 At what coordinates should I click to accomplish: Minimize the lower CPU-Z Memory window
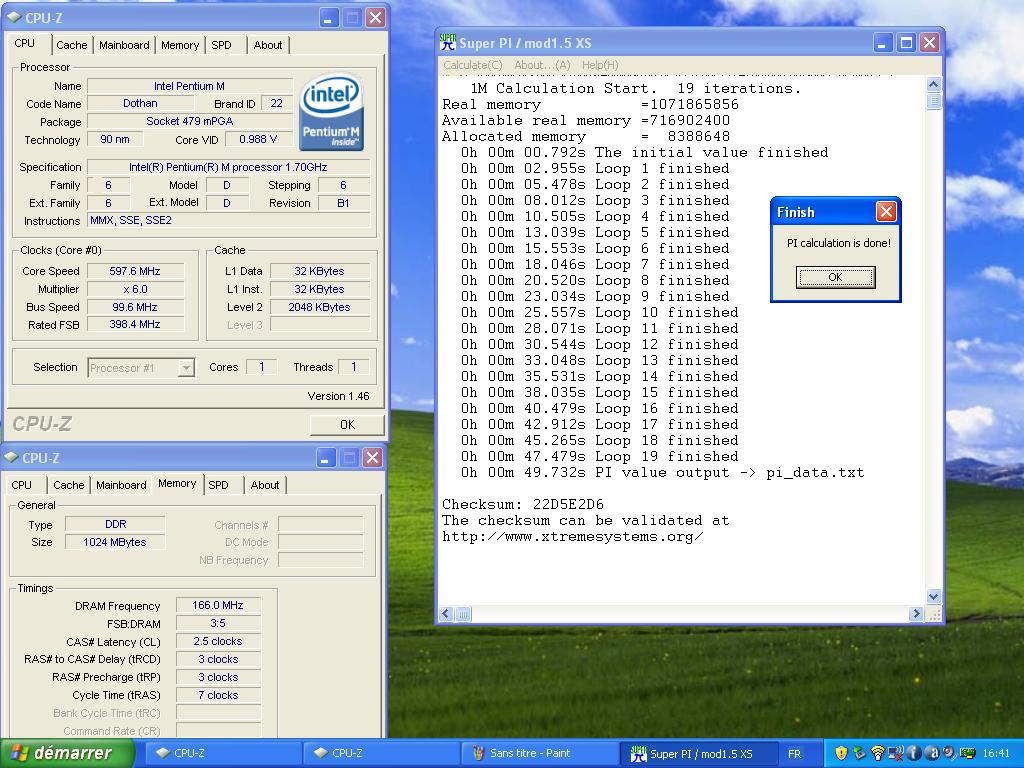pos(326,457)
